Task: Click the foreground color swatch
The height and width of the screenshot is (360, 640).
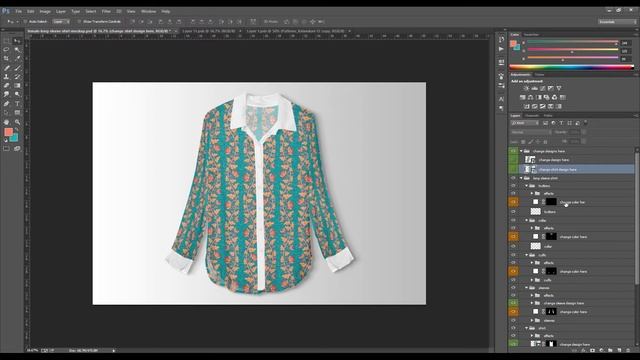Action: tap(8, 132)
